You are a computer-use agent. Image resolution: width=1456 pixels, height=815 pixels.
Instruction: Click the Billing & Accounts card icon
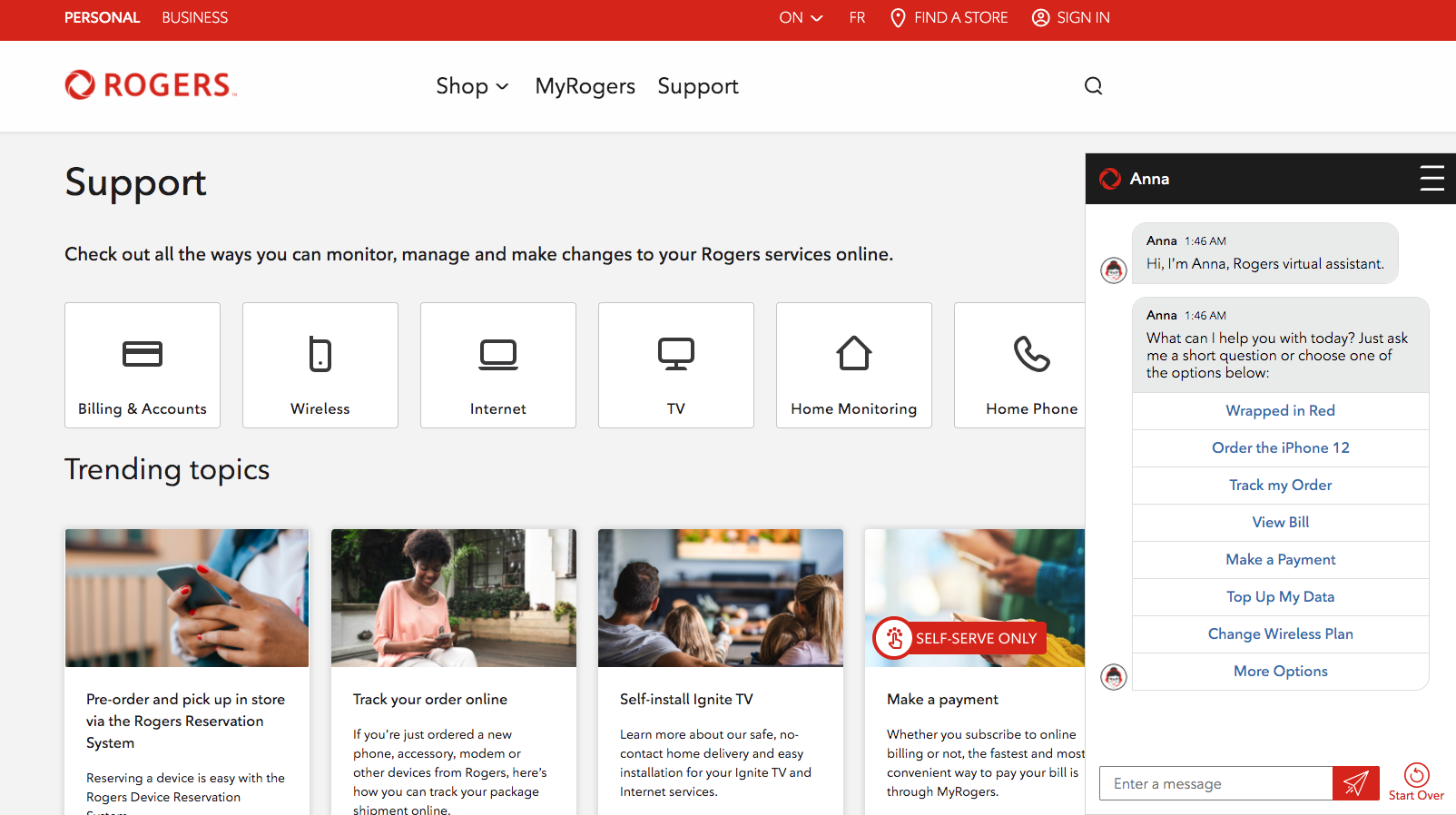(x=143, y=353)
